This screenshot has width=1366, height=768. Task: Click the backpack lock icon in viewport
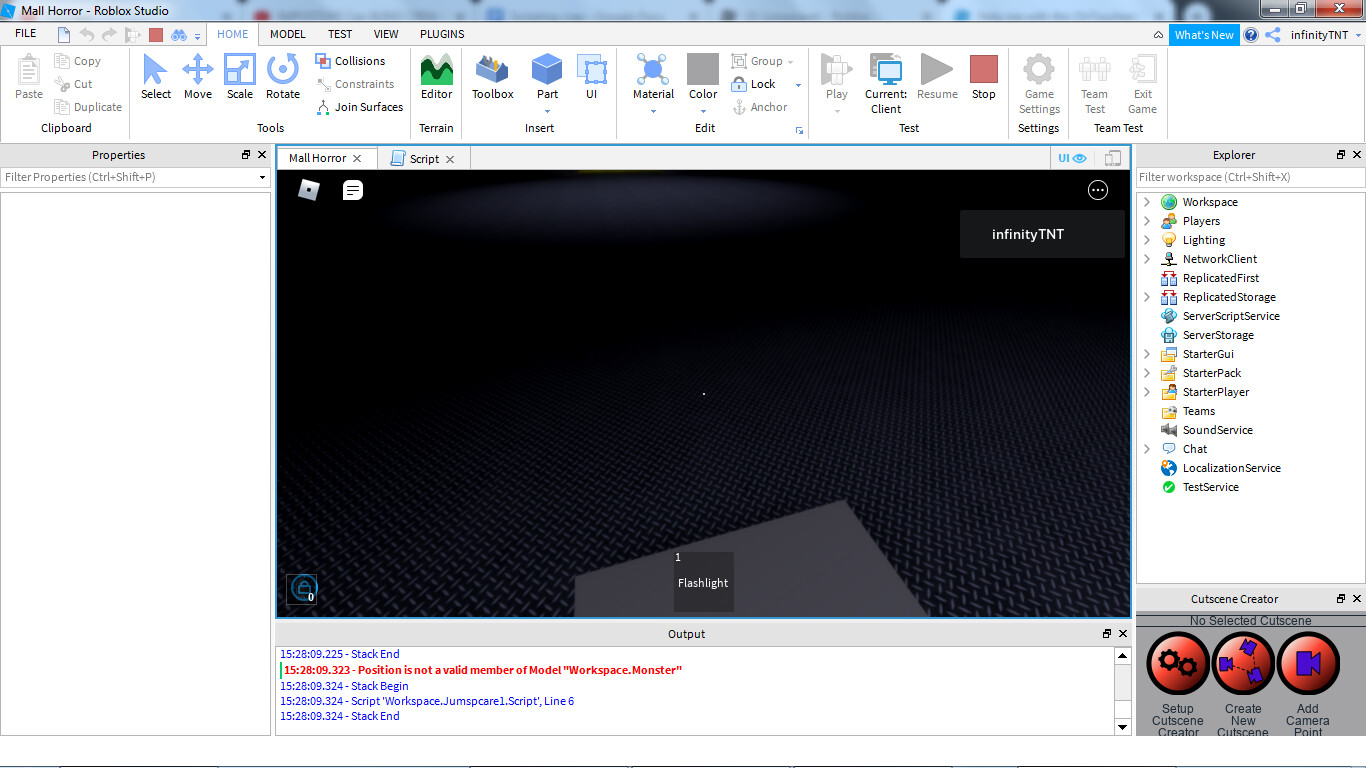303,589
